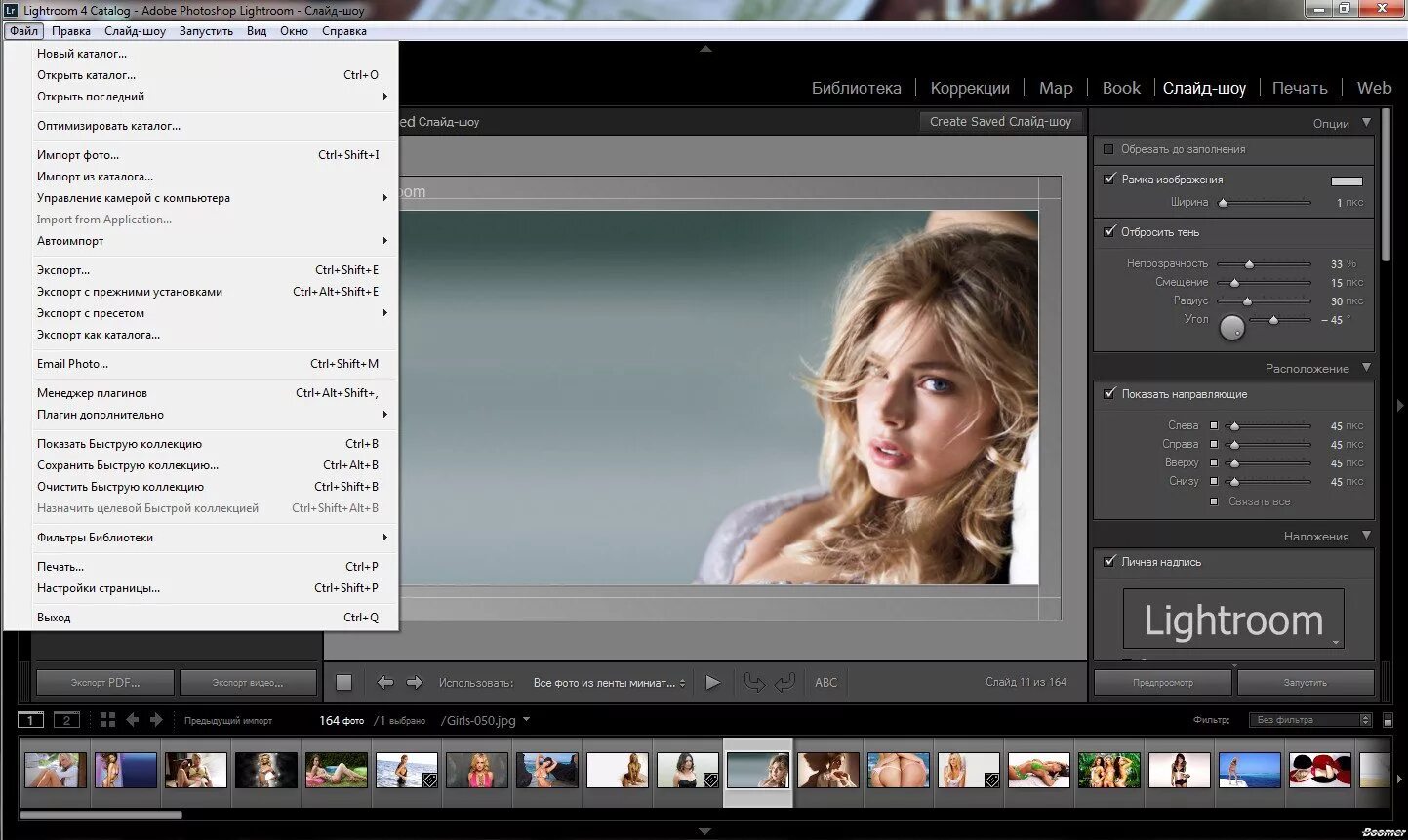The image size is (1408, 840).
Task: Rotate slide element clockwise icon
Action: (785, 683)
